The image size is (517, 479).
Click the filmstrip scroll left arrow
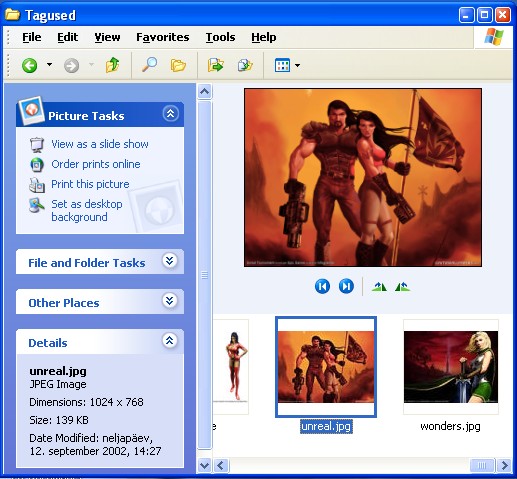[x=221, y=465]
